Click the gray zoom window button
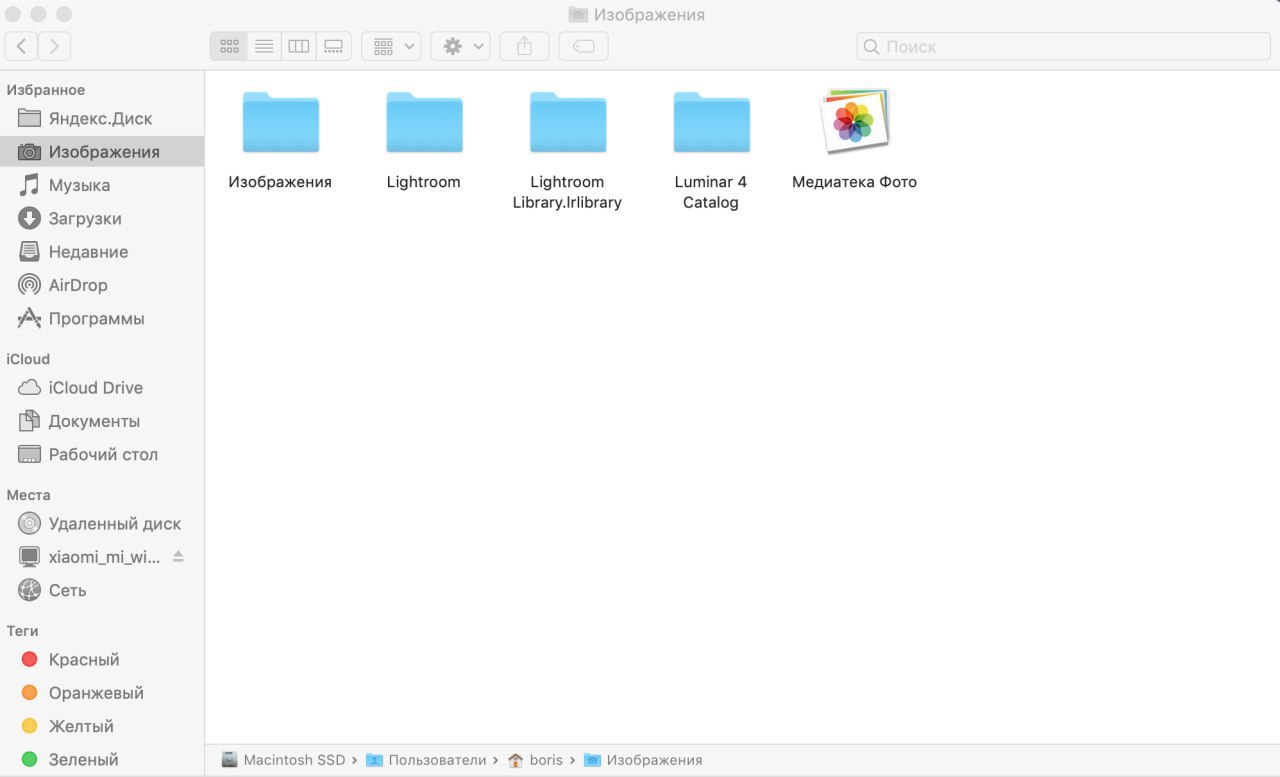Image resolution: width=1280 pixels, height=777 pixels. [x=64, y=14]
